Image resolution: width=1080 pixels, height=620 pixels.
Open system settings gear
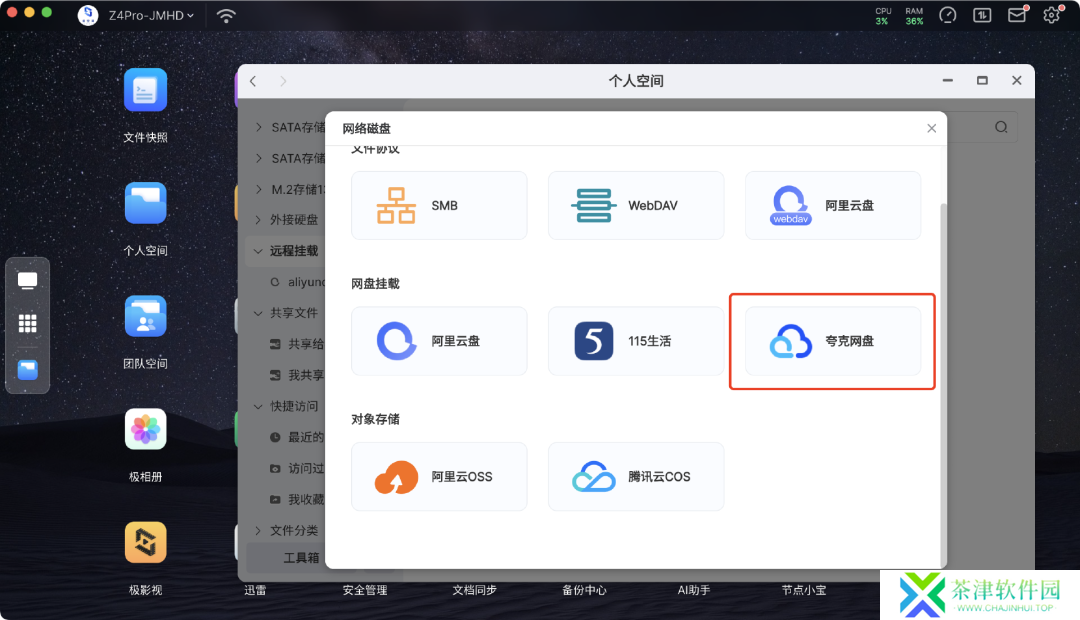pos(1051,15)
